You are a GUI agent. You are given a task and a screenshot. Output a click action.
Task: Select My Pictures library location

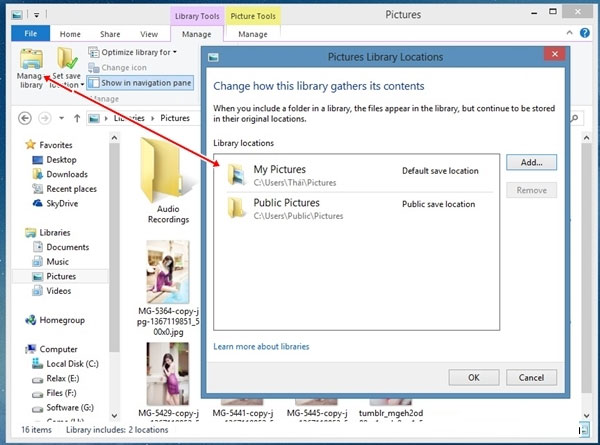[x=360, y=175]
